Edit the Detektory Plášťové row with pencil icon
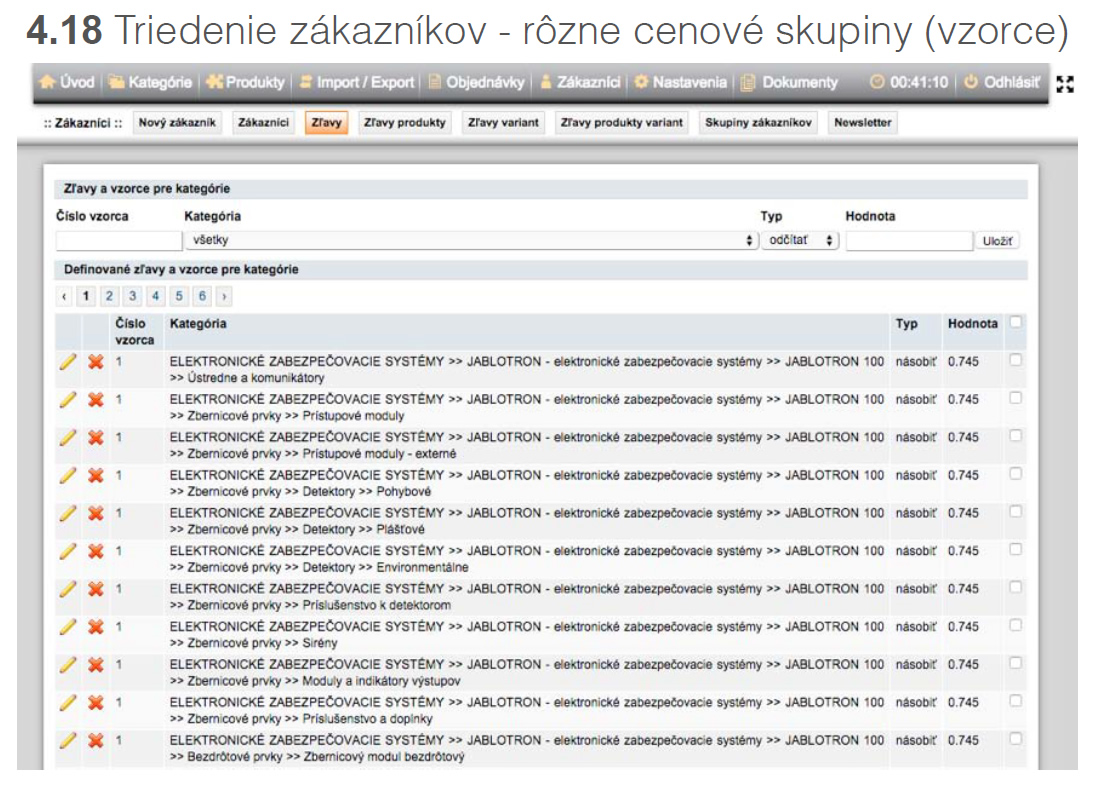The height and width of the screenshot is (798, 1112). tap(68, 513)
